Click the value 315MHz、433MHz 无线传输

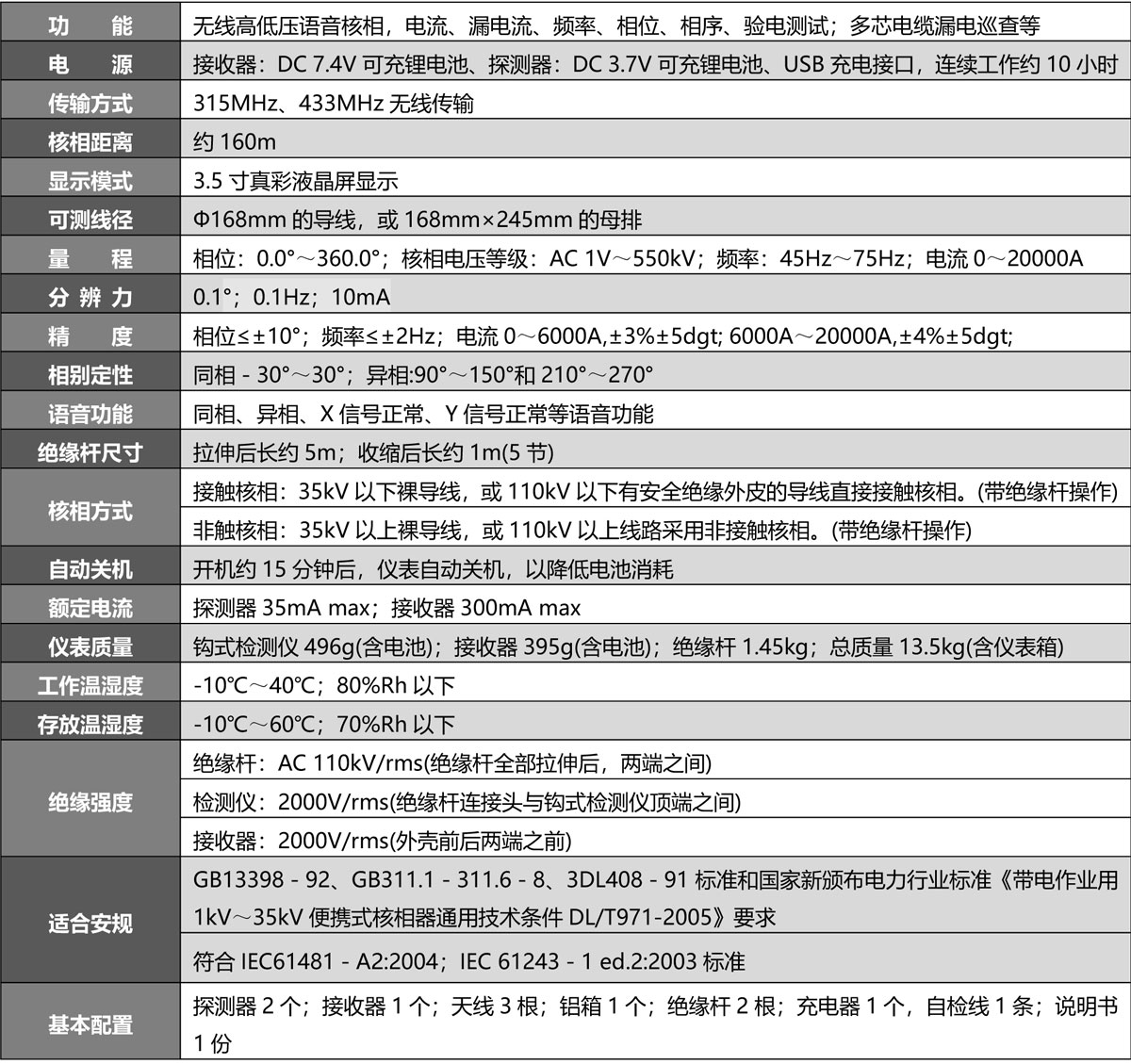333,104
